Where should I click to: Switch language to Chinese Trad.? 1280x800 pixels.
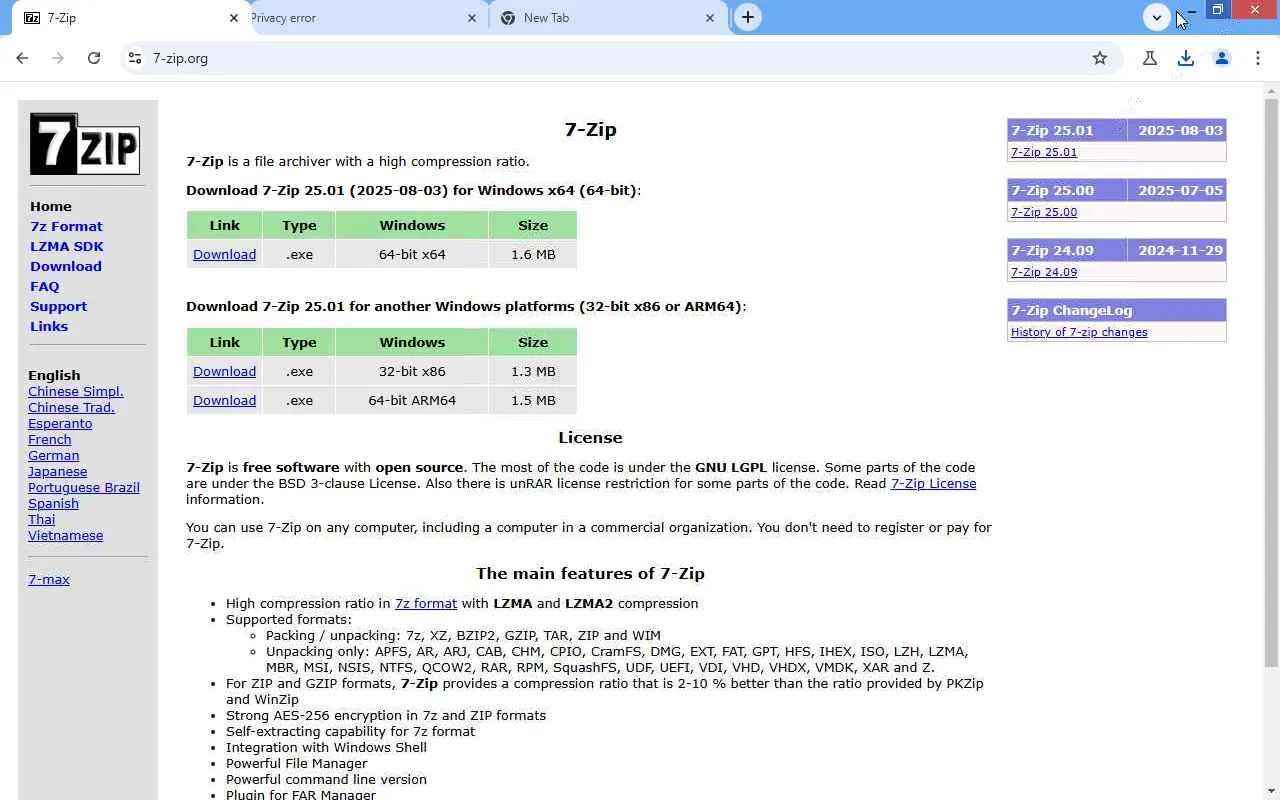(71, 407)
